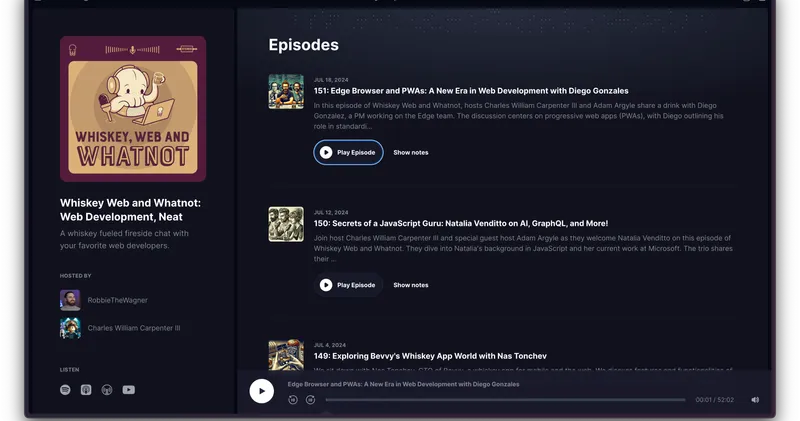The image size is (800, 421).
Task: Mute the player volume speaker icon
Action: [755, 399]
